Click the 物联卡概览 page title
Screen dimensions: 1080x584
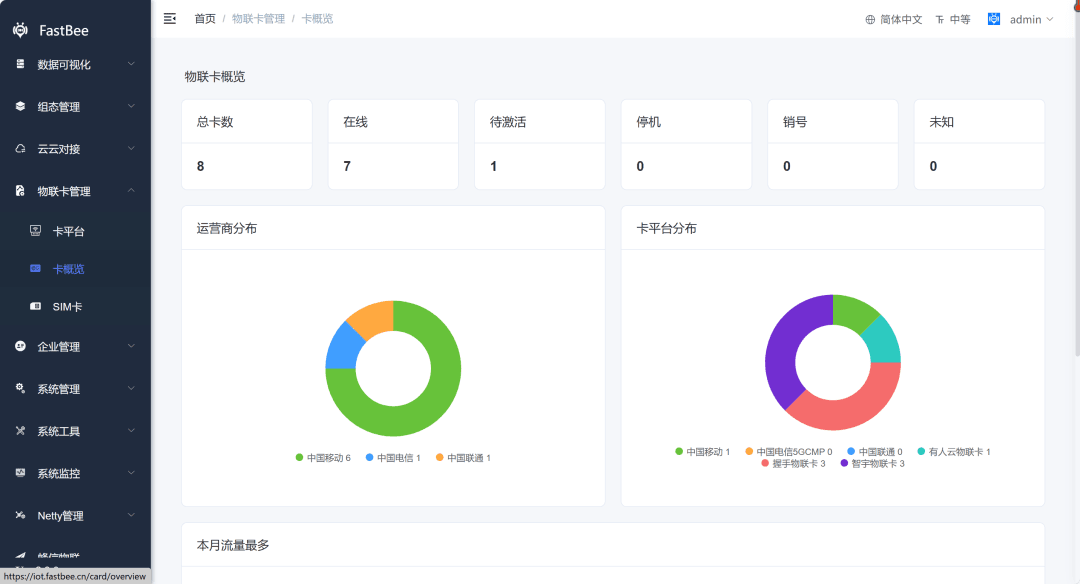215,76
